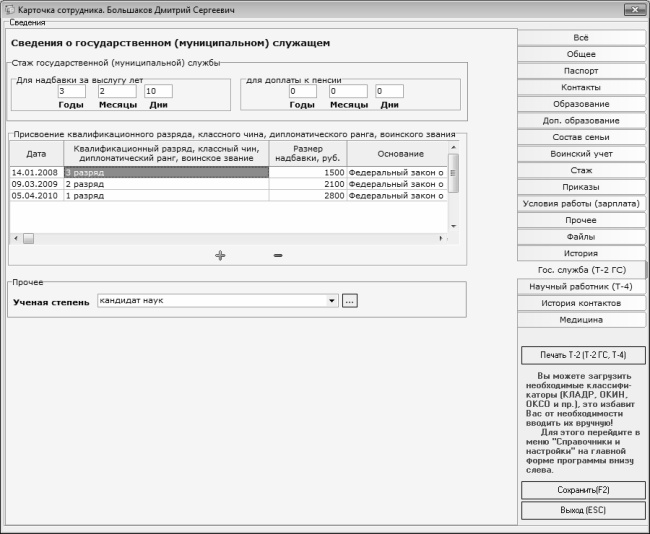The width and height of the screenshot is (650, 534).
Task: Open the Условия работы (зарплата) section
Action: [581, 203]
